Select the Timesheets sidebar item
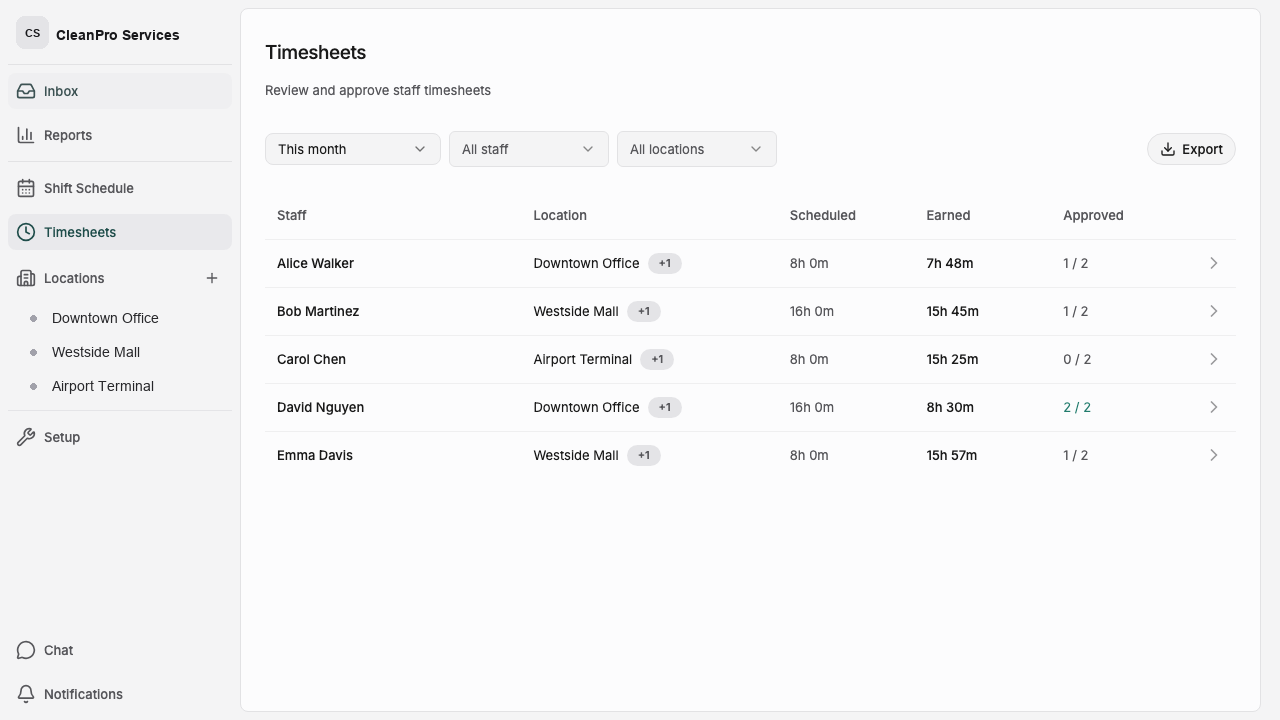This screenshot has height=720, width=1280. [120, 232]
